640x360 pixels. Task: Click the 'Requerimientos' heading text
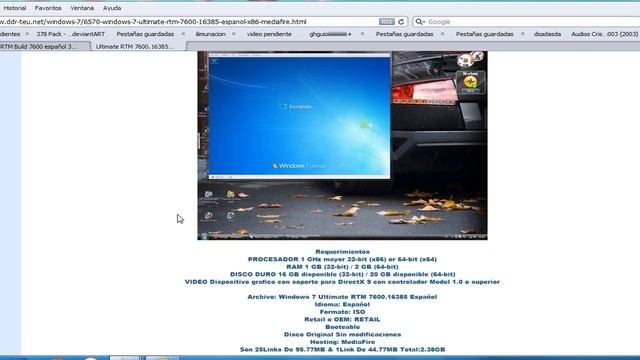tap(342, 252)
